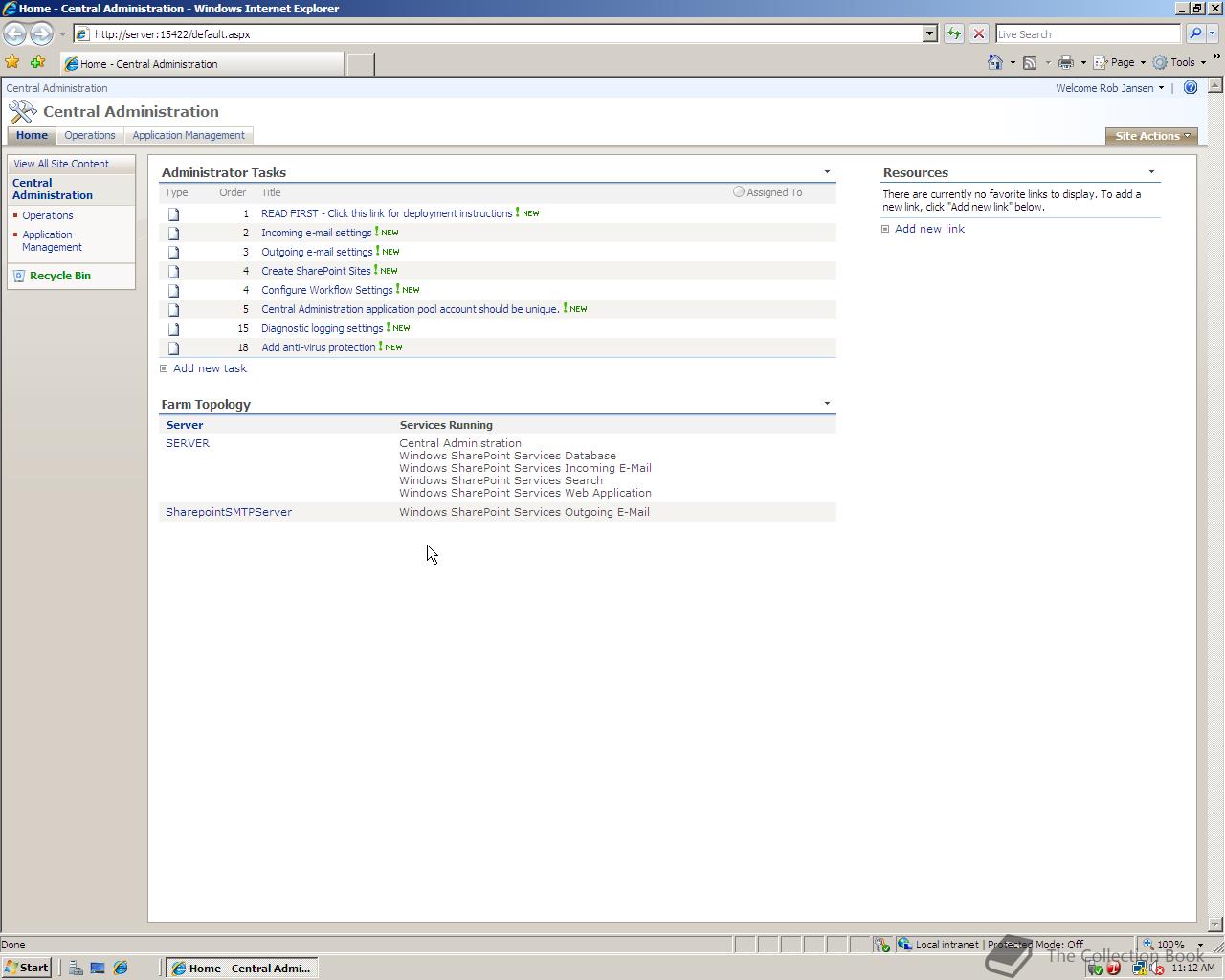Expand the Home button dropdown arrow
The height and width of the screenshot is (980, 1225).
pos(1013,62)
